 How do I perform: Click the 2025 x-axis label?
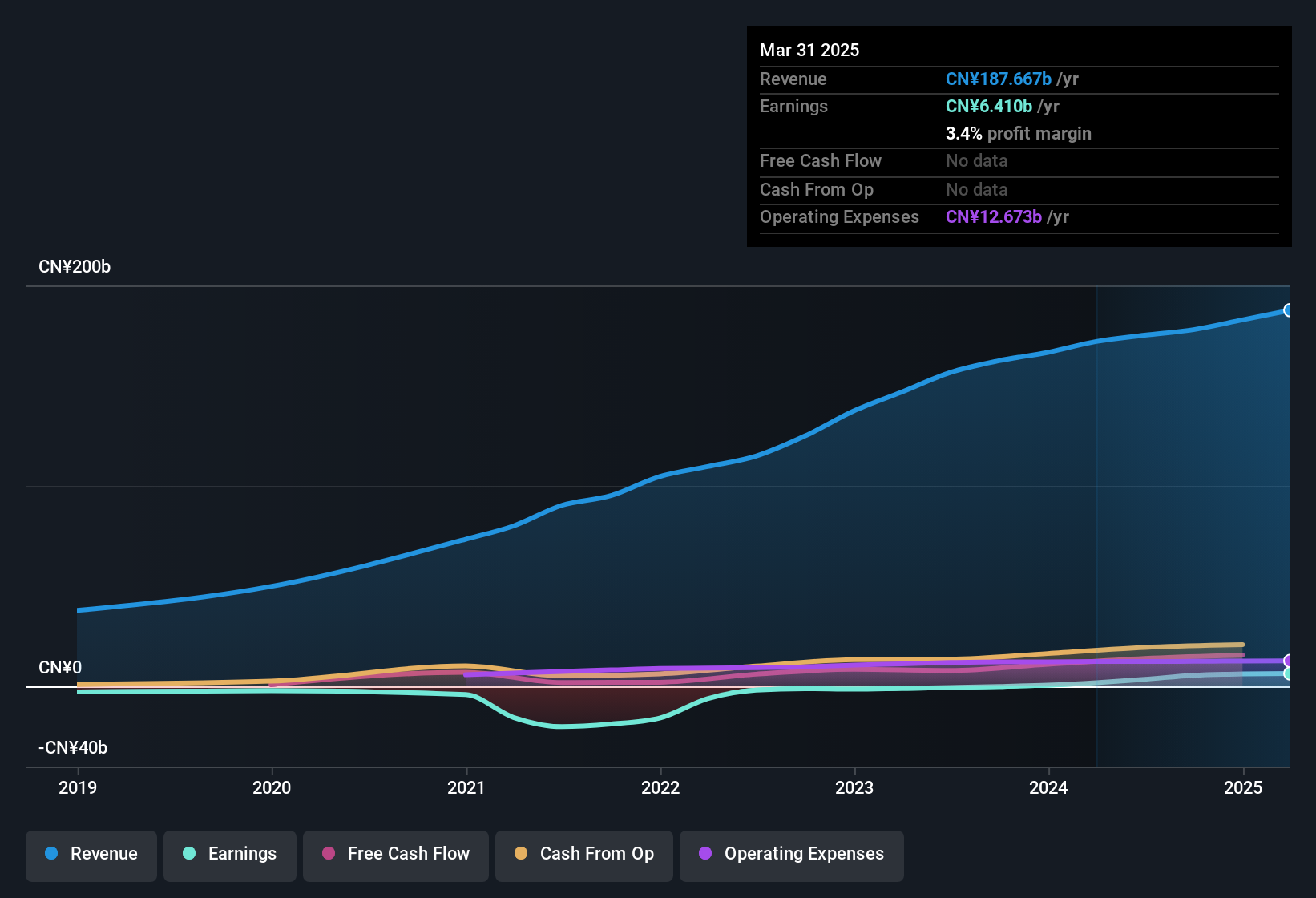tap(1243, 787)
